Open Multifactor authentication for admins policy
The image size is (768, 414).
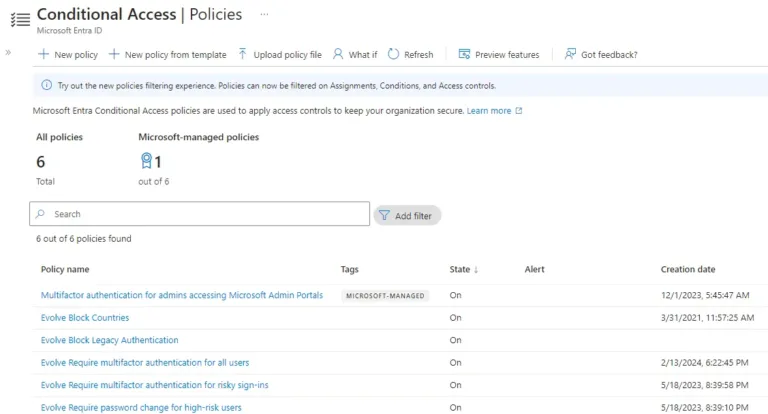[x=182, y=295]
